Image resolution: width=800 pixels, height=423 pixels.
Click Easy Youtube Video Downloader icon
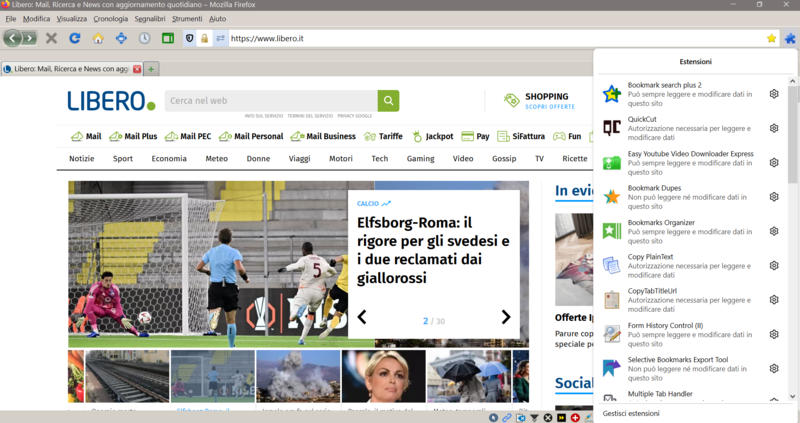(612, 163)
